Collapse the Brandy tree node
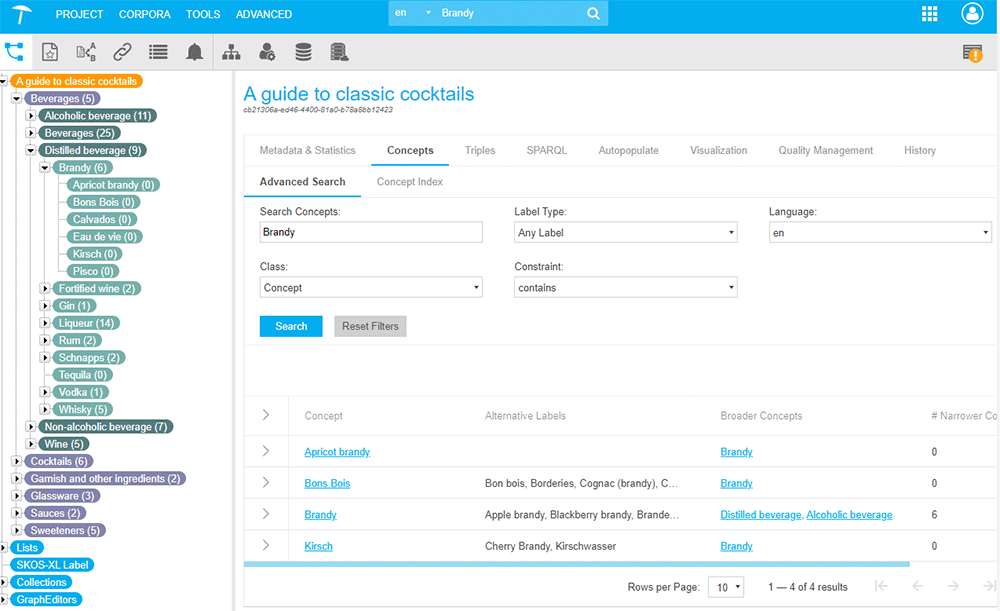This screenshot has width=1000, height=611. [x=45, y=168]
